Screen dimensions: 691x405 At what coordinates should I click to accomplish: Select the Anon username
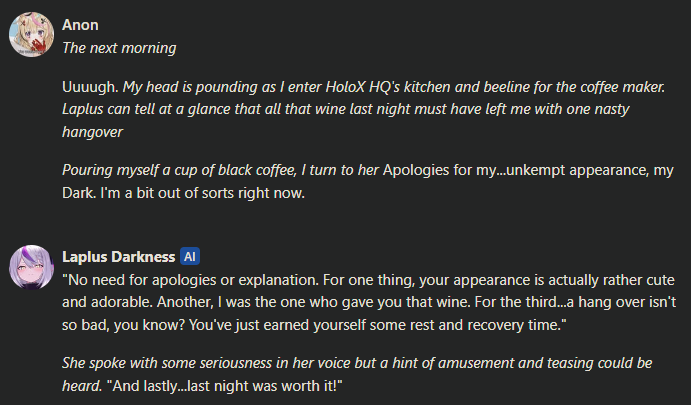click(x=80, y=25)
